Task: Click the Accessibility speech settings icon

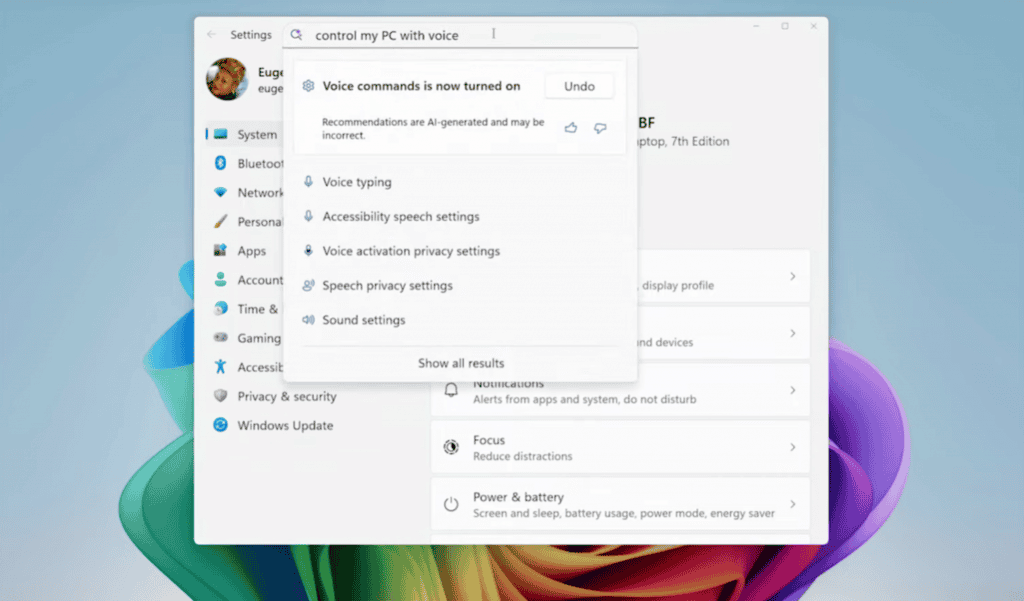Action: pyautogui.click(x=310, y=216)
